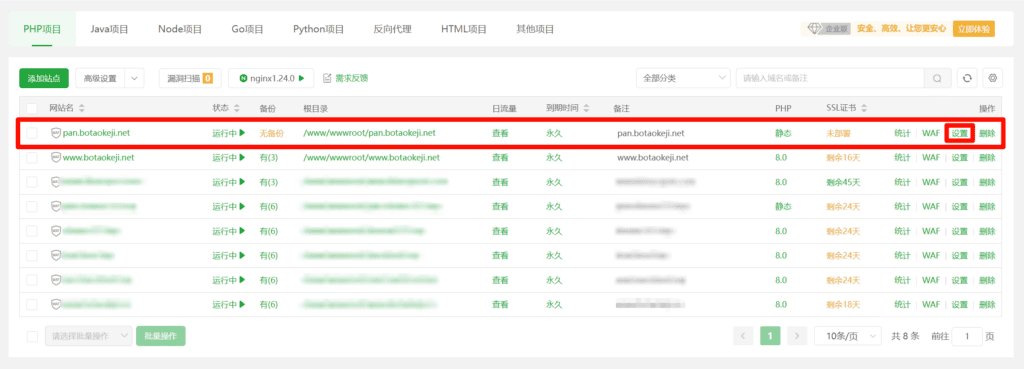Sort by site name arrows
The width and height of the screenshot is (1024, 369).
[x=82, y=108]
